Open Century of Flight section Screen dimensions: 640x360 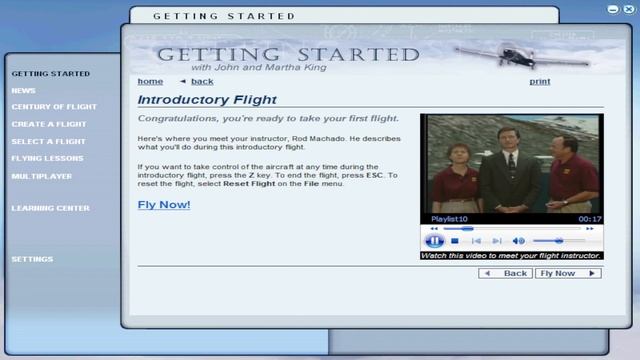[x=54, y=107]
